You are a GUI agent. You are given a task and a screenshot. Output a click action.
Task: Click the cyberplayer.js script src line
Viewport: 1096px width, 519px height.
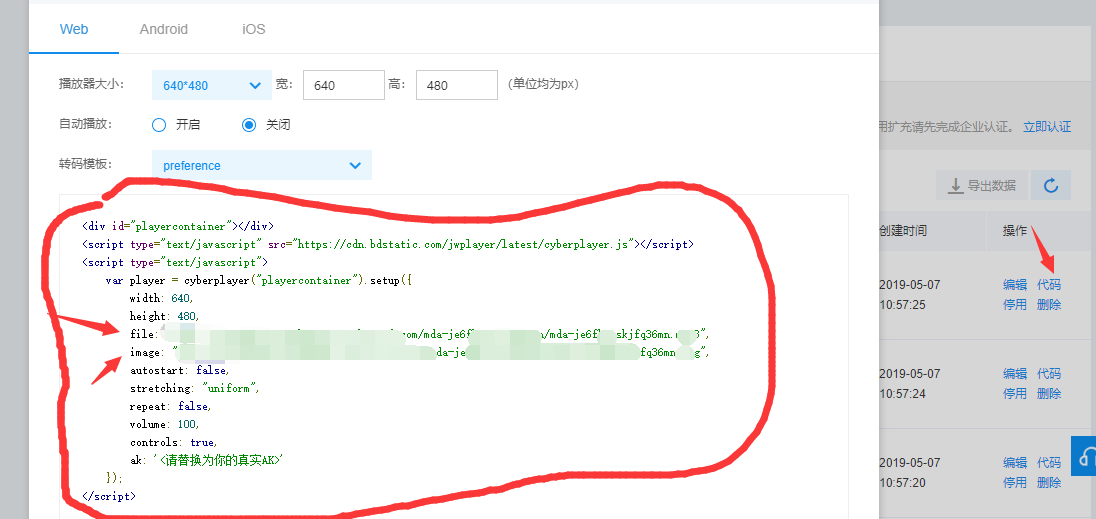click(x=388, y=244)
